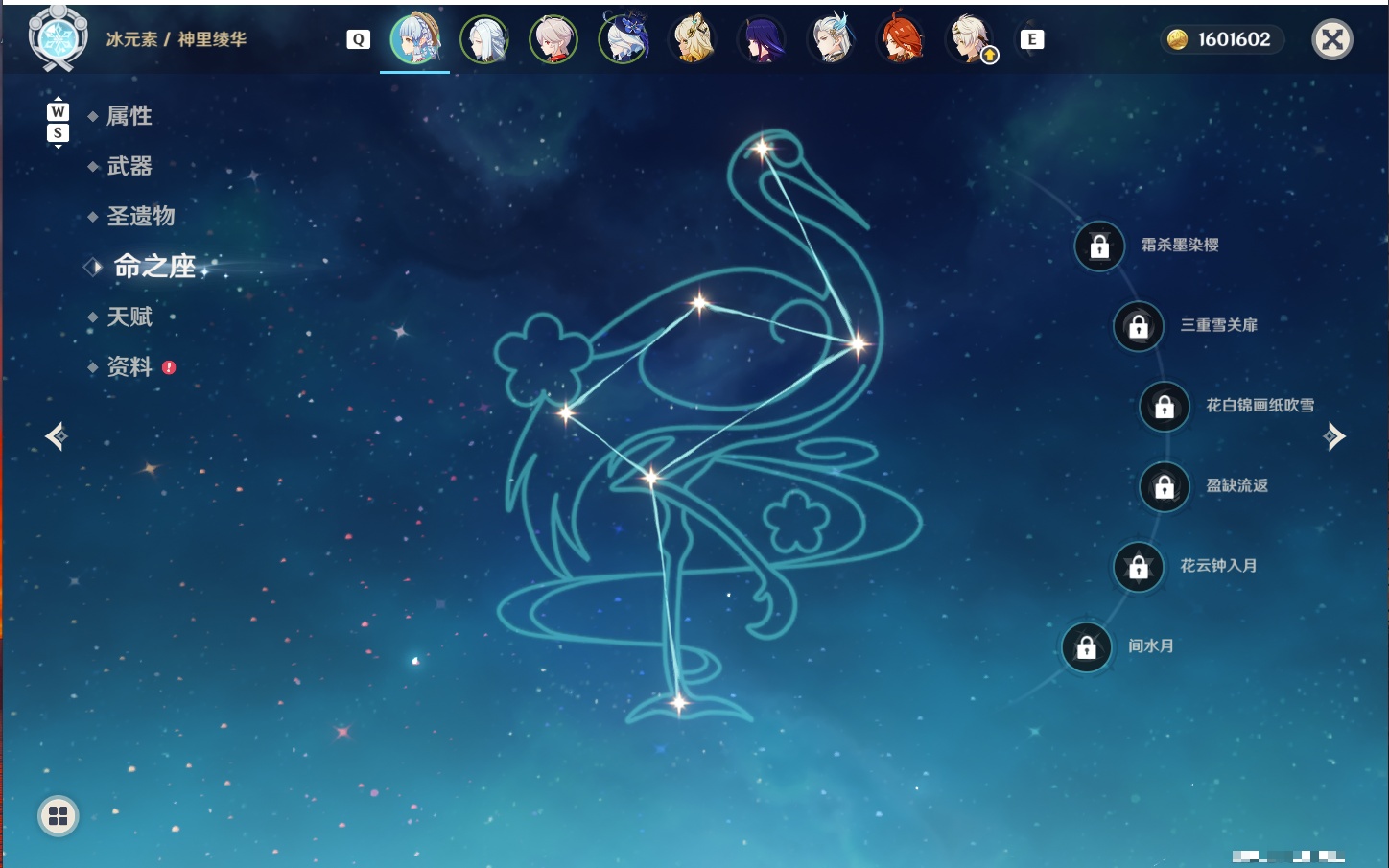Click the 花云钟入月 label text
Viewport: 1389px width, 868px height.
[1219, 566]
